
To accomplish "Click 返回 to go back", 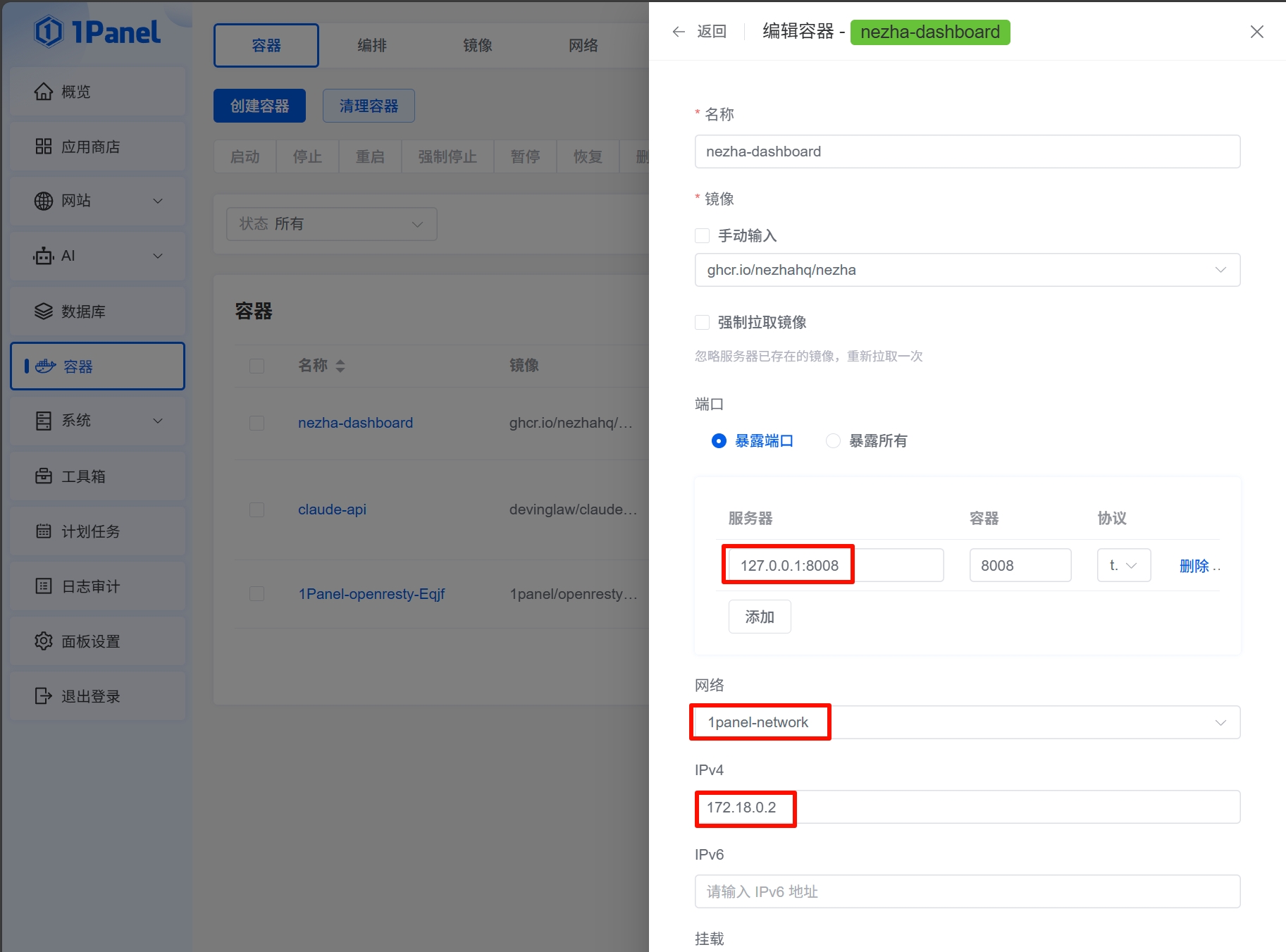I will [x=712, y=32].
